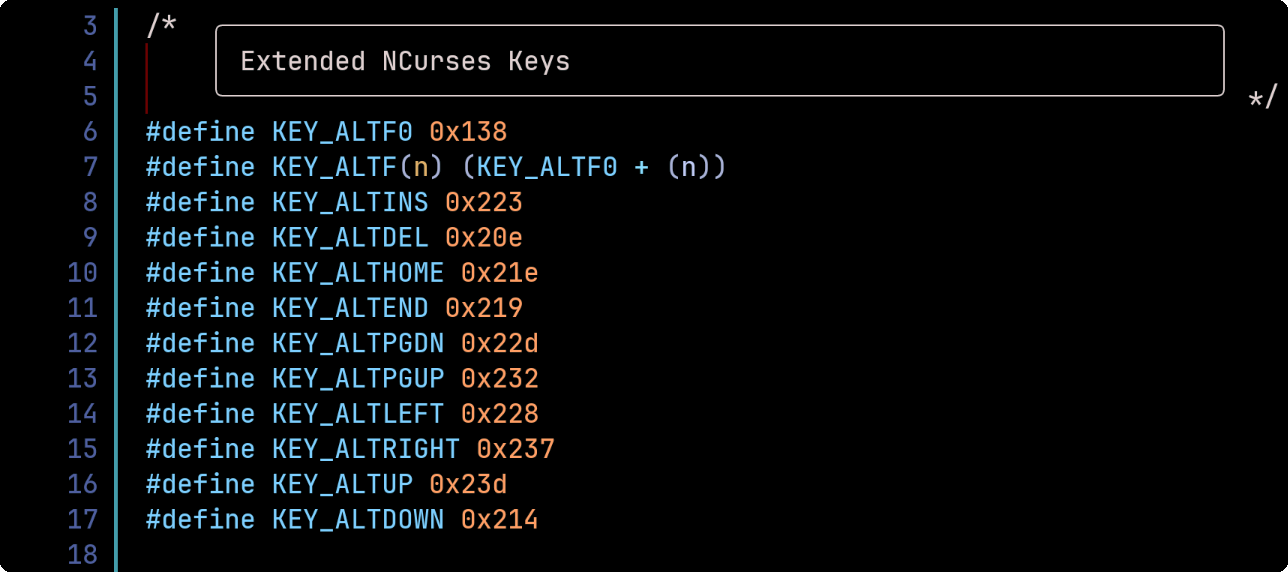Click on the KEY_ALTRIGHT macro name
The width and height of the screenshot is (1288, 572).
click(366, 449)
